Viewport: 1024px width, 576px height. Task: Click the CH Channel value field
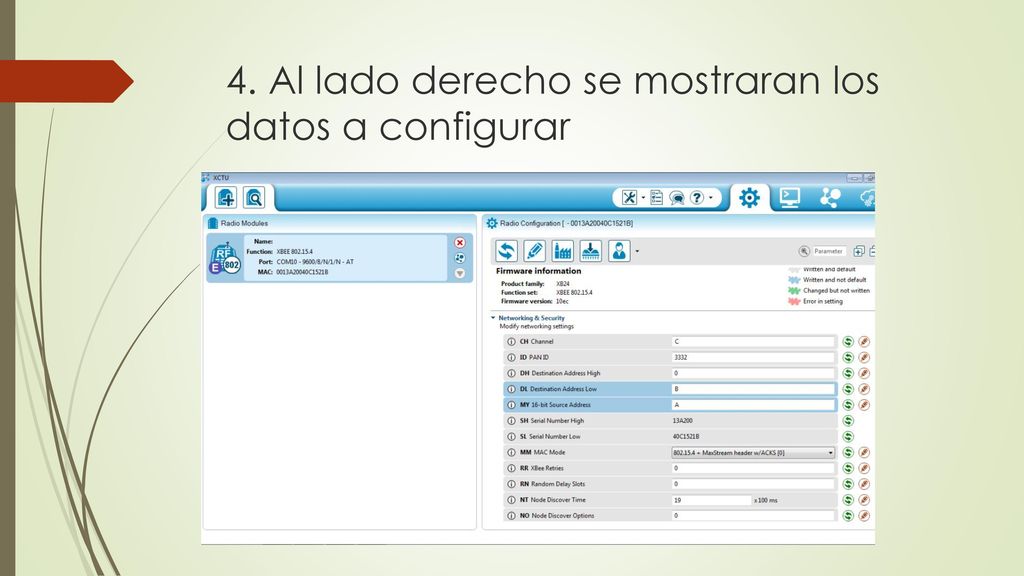754,342
